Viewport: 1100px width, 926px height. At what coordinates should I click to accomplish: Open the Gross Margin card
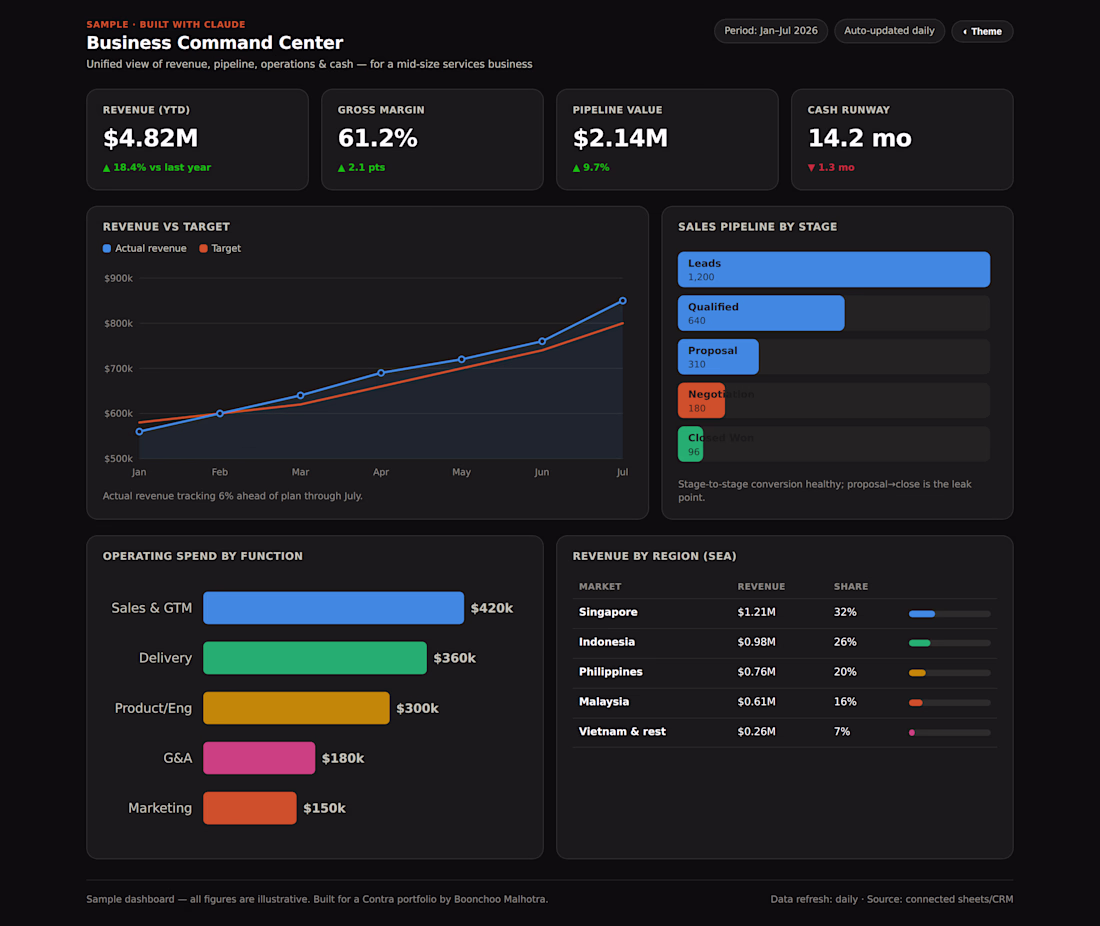coord(432,139)
